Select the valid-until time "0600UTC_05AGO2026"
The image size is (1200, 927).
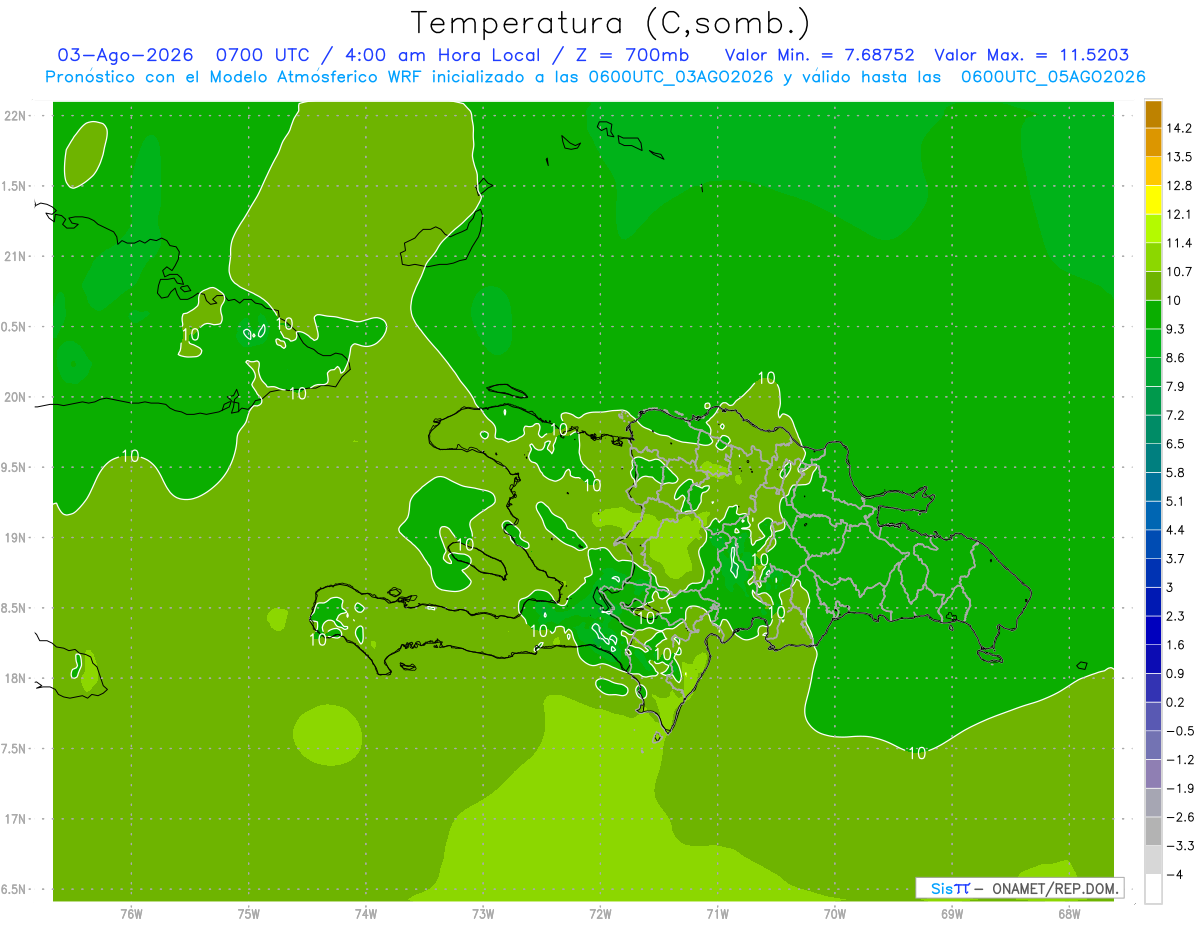click(1053, 77)
